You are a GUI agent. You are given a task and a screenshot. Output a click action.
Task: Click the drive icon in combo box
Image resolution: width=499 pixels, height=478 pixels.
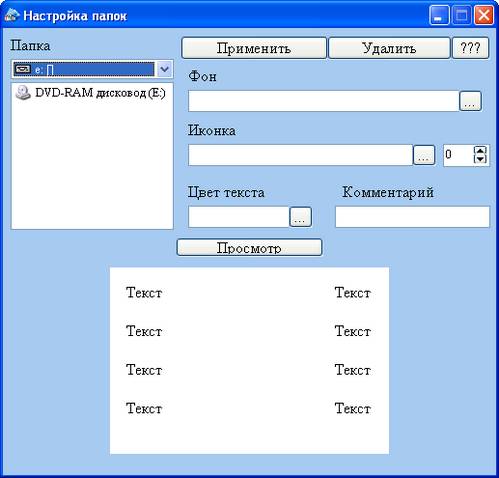click(23, 69)
